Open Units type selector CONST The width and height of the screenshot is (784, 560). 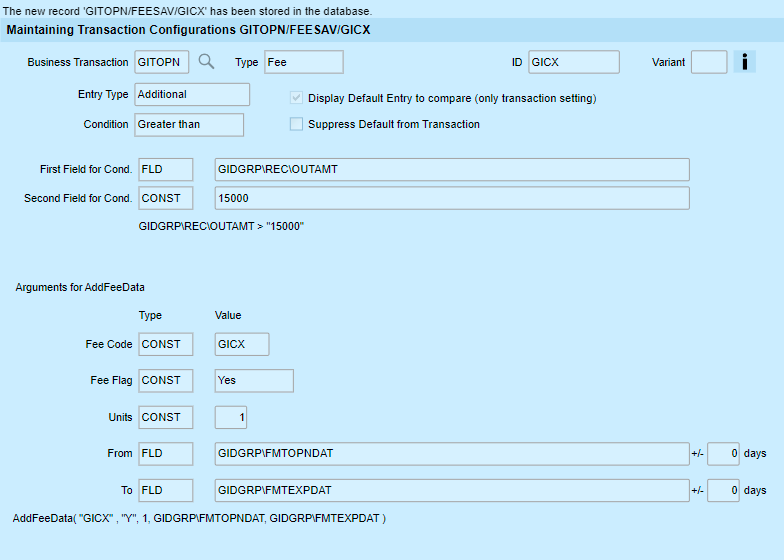click(x=166, y=417)
